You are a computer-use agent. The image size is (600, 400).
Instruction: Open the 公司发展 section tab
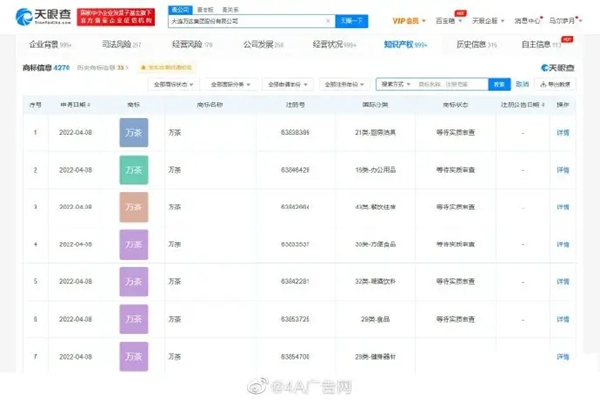coord(263,44)
